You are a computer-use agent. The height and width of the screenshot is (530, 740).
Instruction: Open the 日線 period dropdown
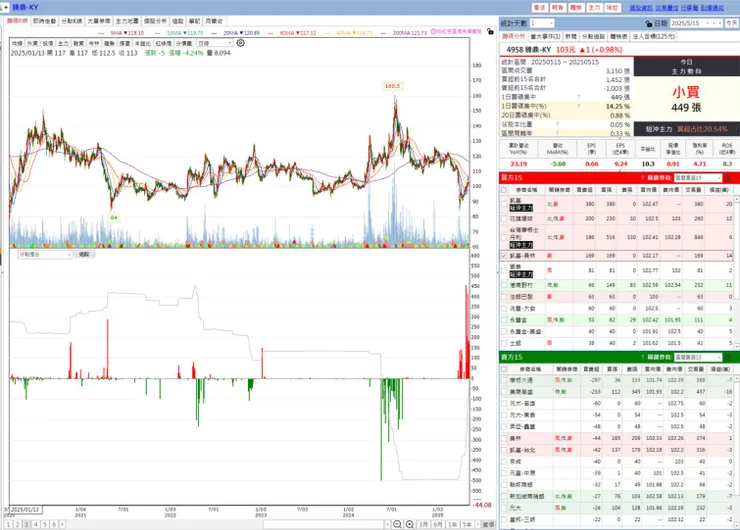pos(215,43)
